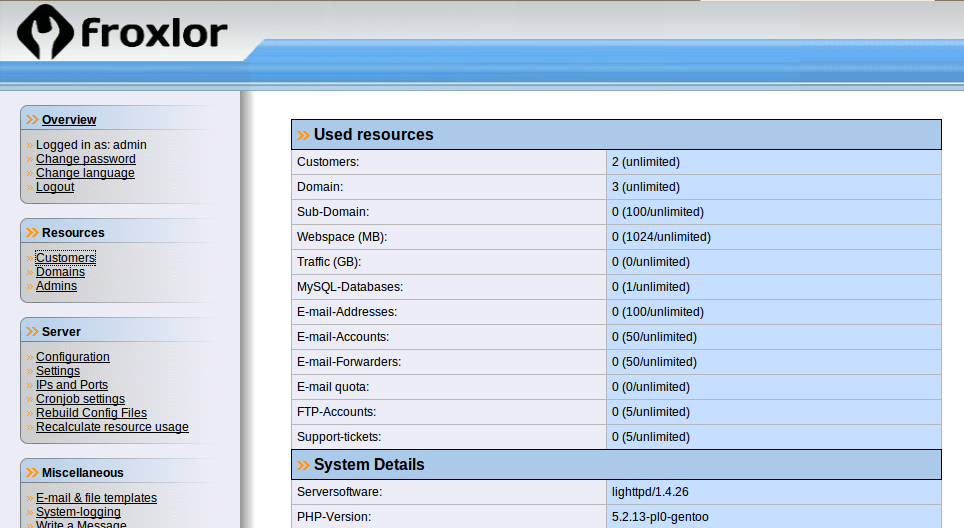The height and width of the screenshot is (528, 964).
Task: Click the arrow icon beside Overview
Action: (33, 120)
